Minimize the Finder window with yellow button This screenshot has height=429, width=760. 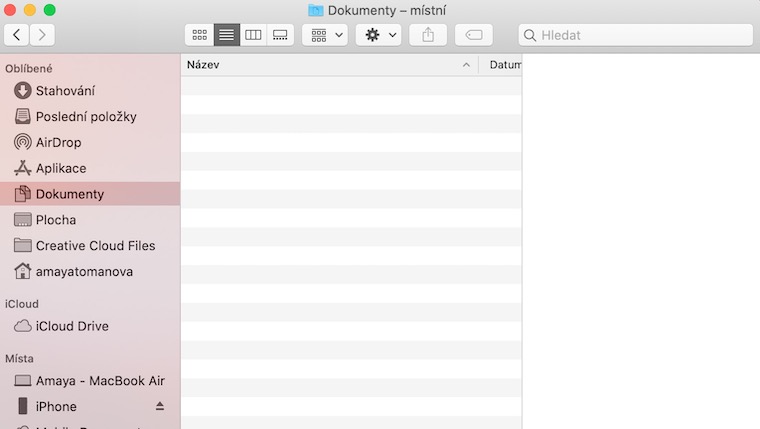(30, 10)
